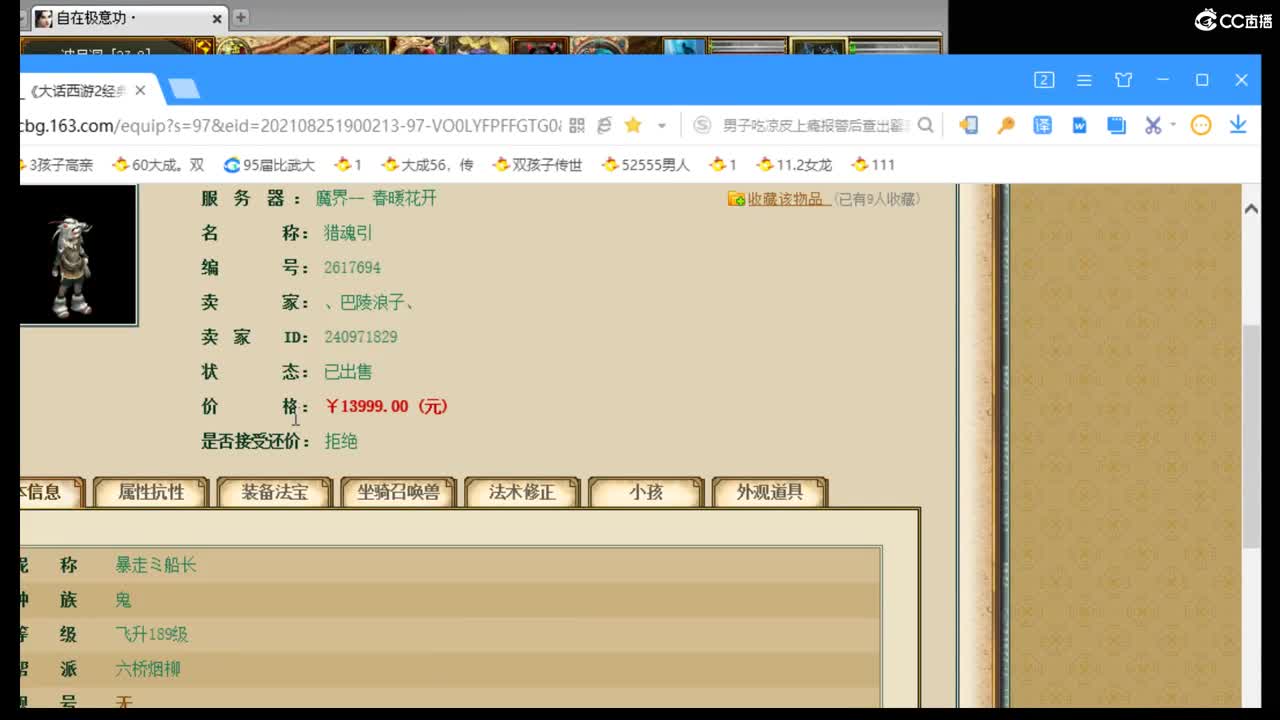Click seller ID 240971829
The width and height of the screenshot is (1280, 720).
[361, 337]
